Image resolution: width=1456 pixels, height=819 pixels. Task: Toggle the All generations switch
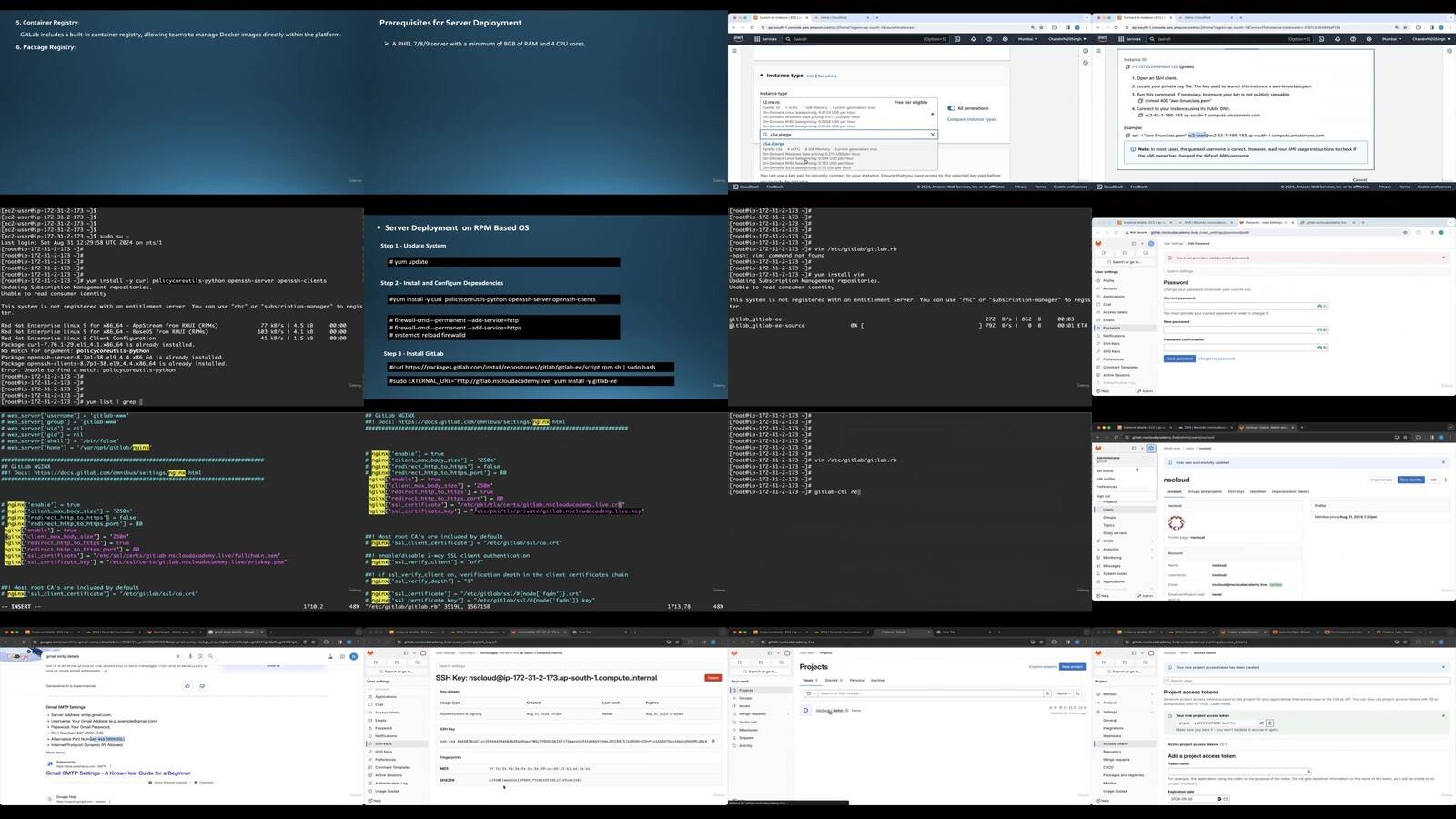951,108
